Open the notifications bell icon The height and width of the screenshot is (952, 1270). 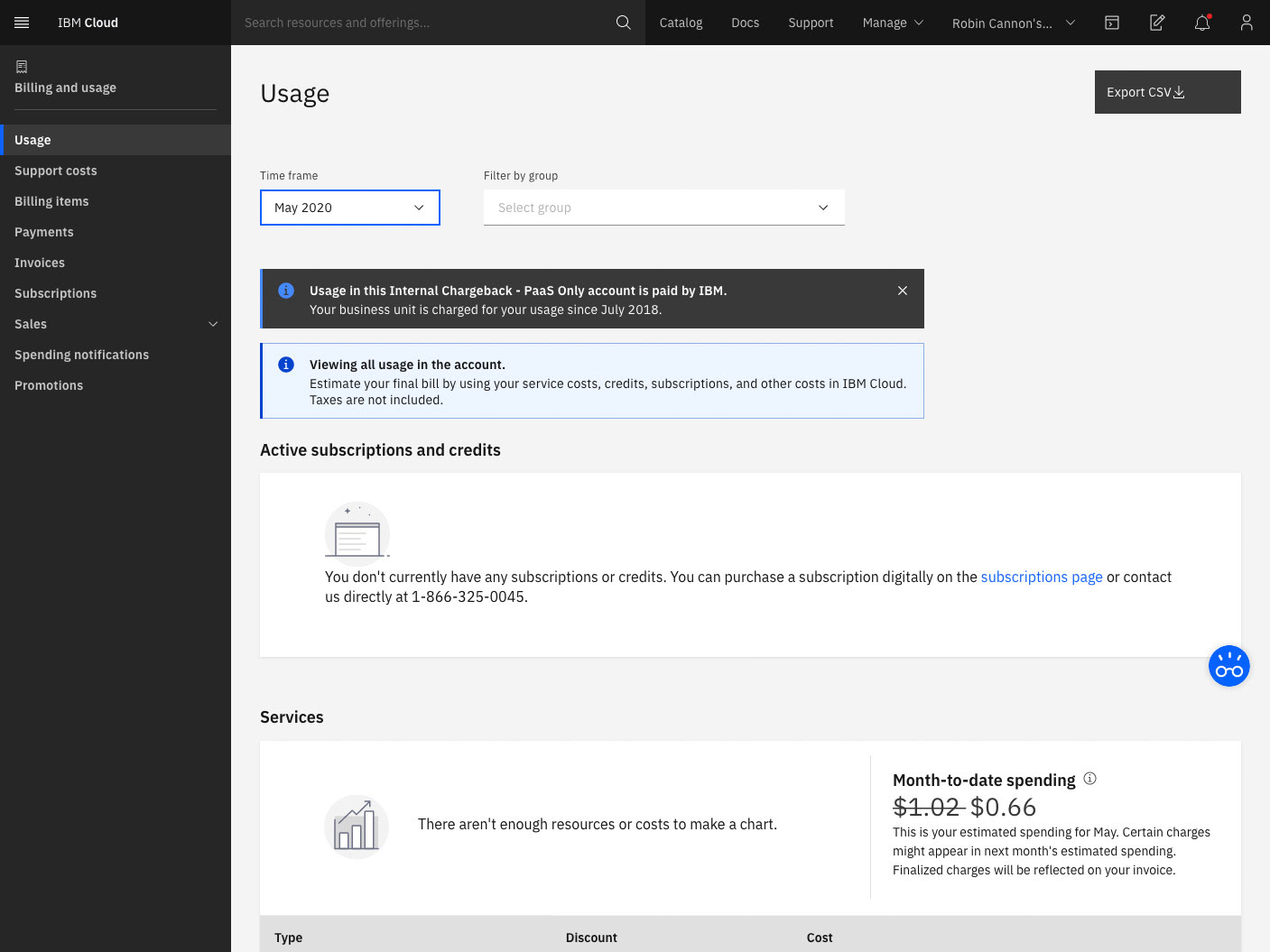coord(1202,23)
